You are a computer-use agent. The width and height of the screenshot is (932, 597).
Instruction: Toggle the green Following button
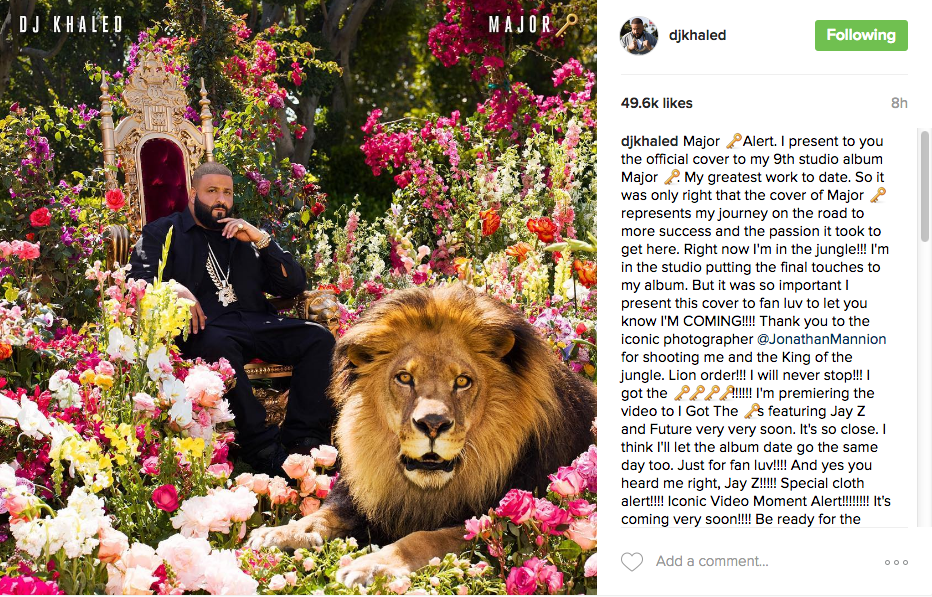[861, 35]
